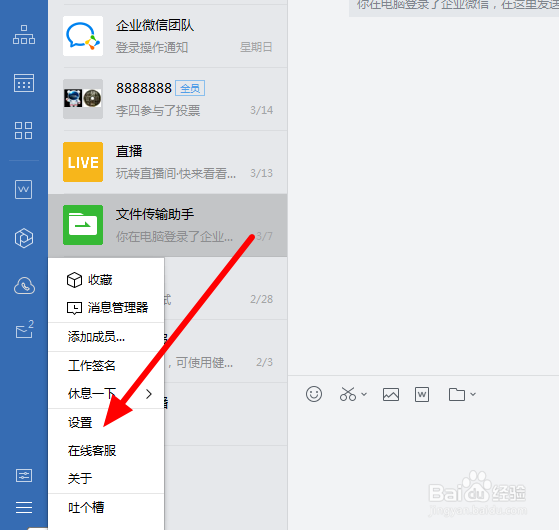
Task: Click the green 文件传输助手 avatar
Action: tap(83, 225)
